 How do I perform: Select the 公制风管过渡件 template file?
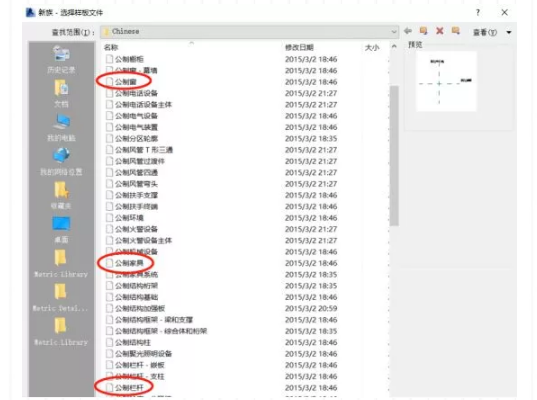[135, 161]
